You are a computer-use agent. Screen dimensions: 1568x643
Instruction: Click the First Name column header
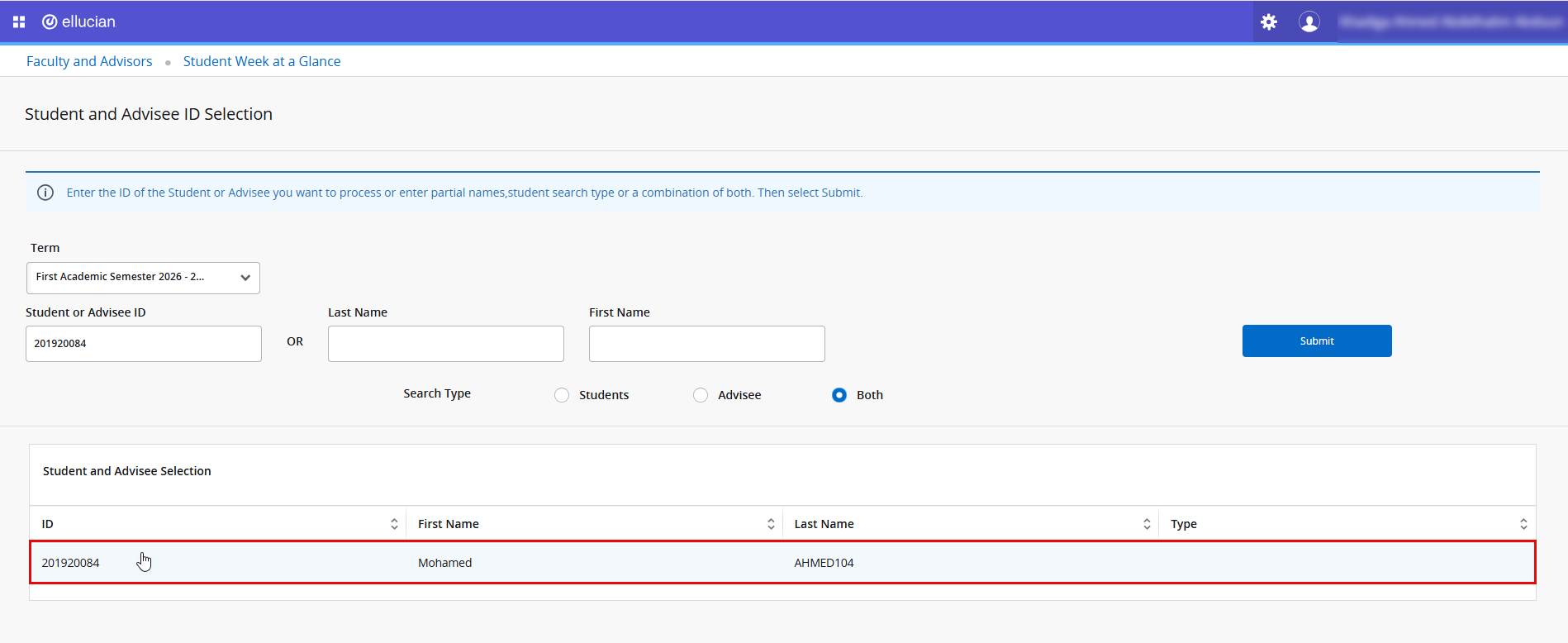click(x=449, y=524)
